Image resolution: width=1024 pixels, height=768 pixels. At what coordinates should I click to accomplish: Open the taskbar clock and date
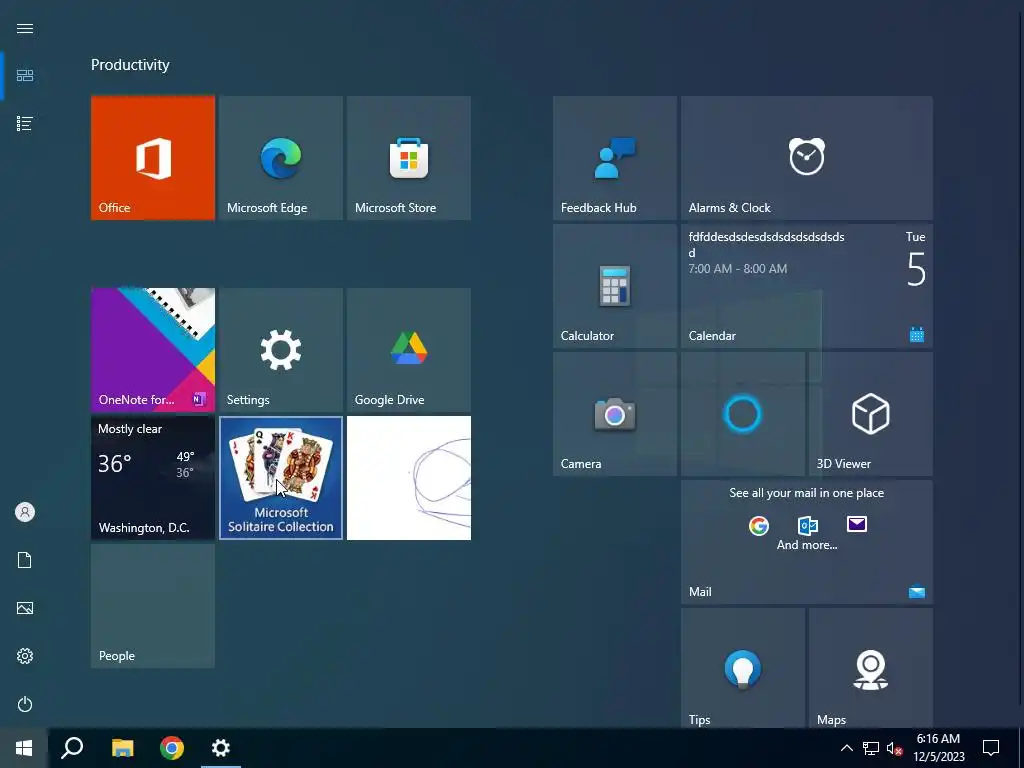click(x=938, y=748)
